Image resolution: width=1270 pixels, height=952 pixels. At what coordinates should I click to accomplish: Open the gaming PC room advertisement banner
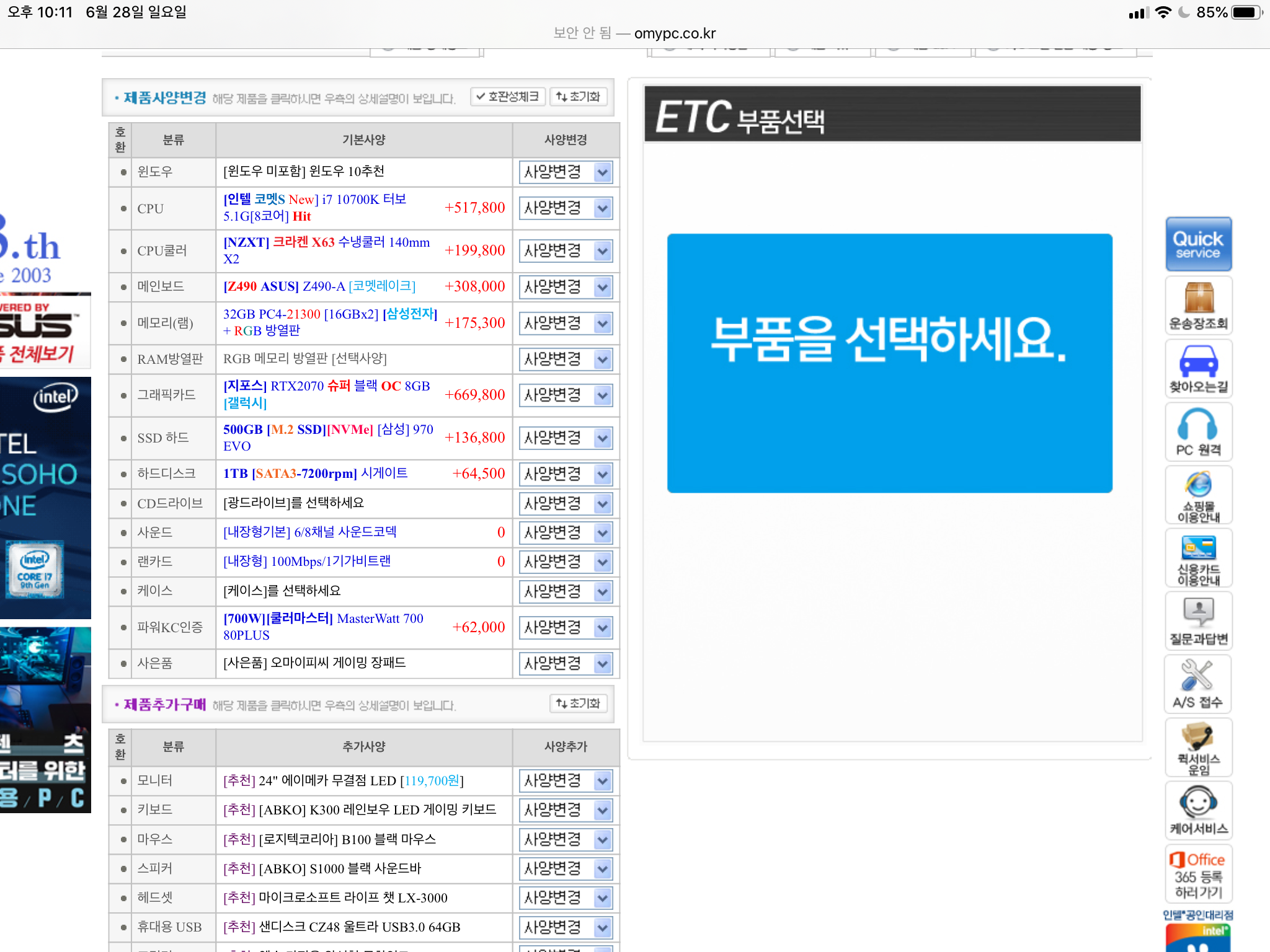pyautogui.click(x=45, y=720)
